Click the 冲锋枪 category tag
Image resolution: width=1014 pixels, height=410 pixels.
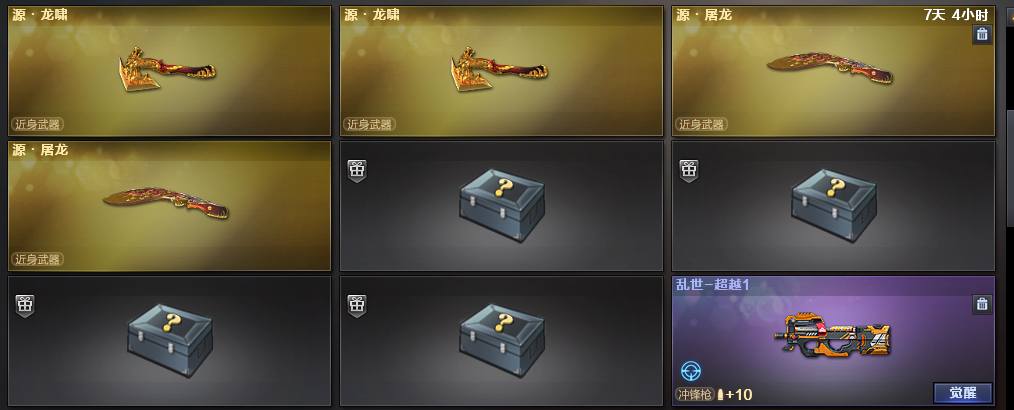[694, 394]
